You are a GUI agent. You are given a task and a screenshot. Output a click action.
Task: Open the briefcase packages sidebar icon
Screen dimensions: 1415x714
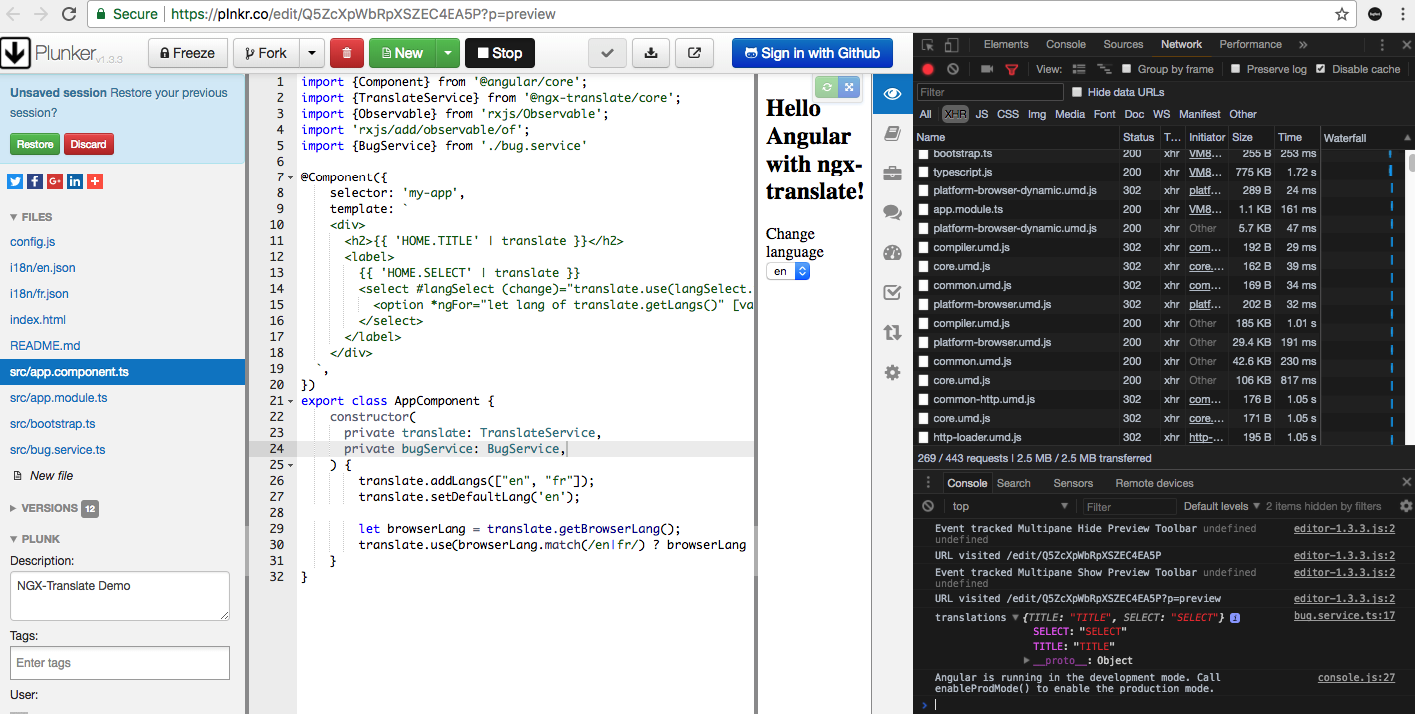point(892,173)
